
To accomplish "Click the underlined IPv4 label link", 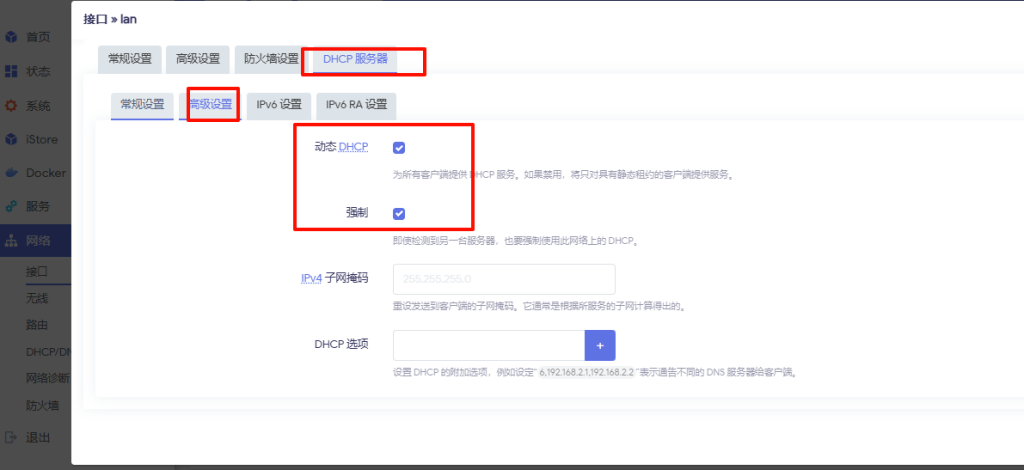I will pyautogui.click(x=312, y=279).
